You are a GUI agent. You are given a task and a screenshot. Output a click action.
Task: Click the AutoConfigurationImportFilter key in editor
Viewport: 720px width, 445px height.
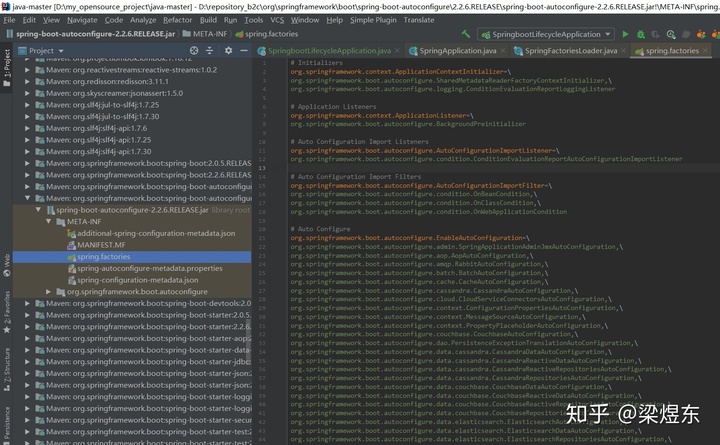[417, 186]
